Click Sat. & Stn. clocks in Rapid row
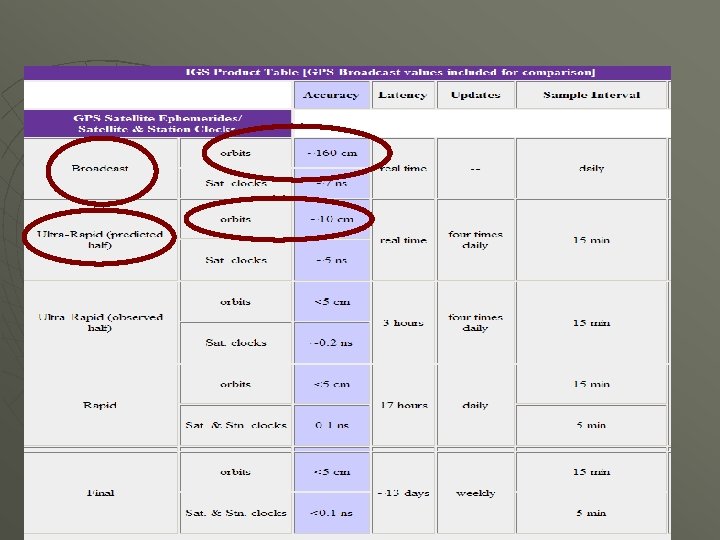The width and height of the screenshot is (720, 540). coord(236,426)
